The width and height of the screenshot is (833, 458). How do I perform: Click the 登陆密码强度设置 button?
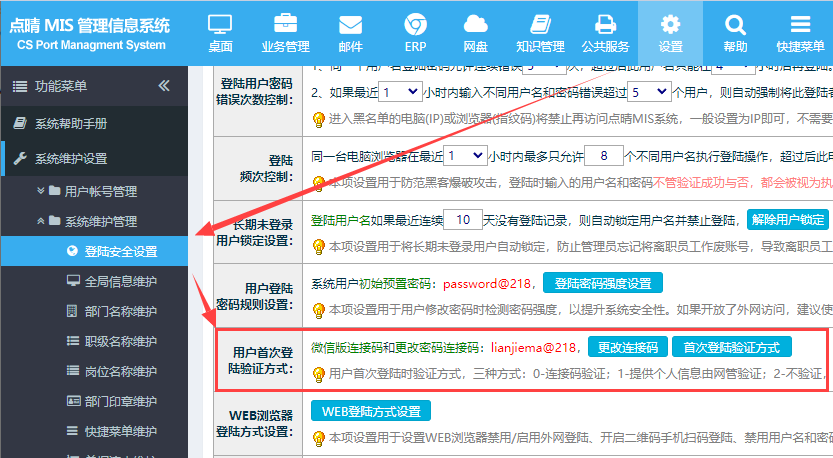pos(602,283)
